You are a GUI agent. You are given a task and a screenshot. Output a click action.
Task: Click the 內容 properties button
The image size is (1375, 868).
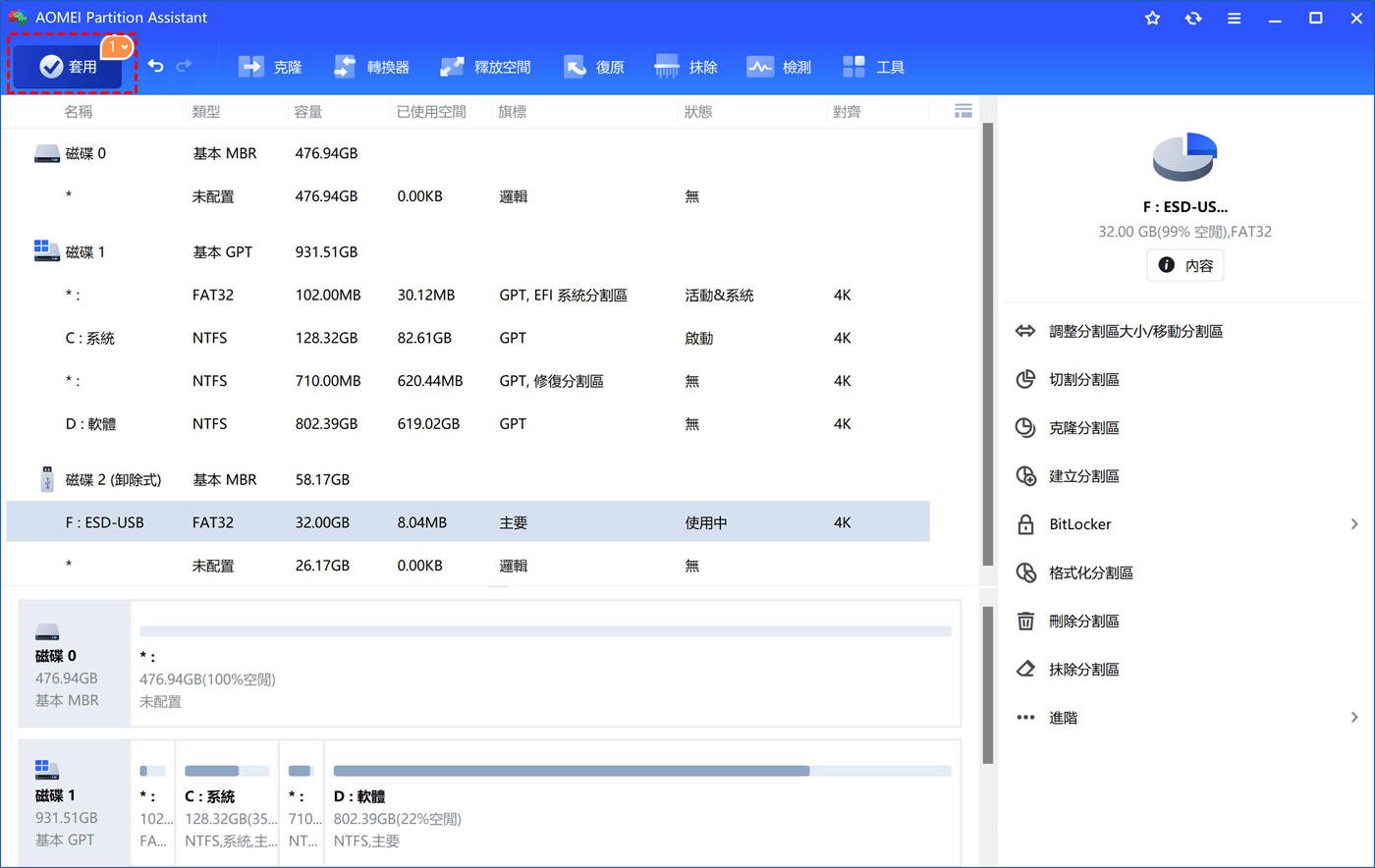(1185, 265)
